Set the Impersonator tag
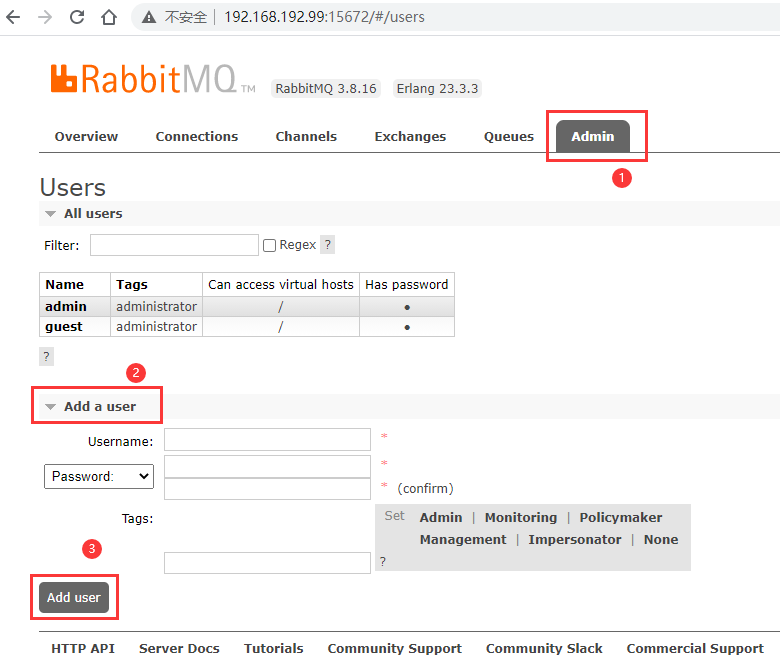 575,540
